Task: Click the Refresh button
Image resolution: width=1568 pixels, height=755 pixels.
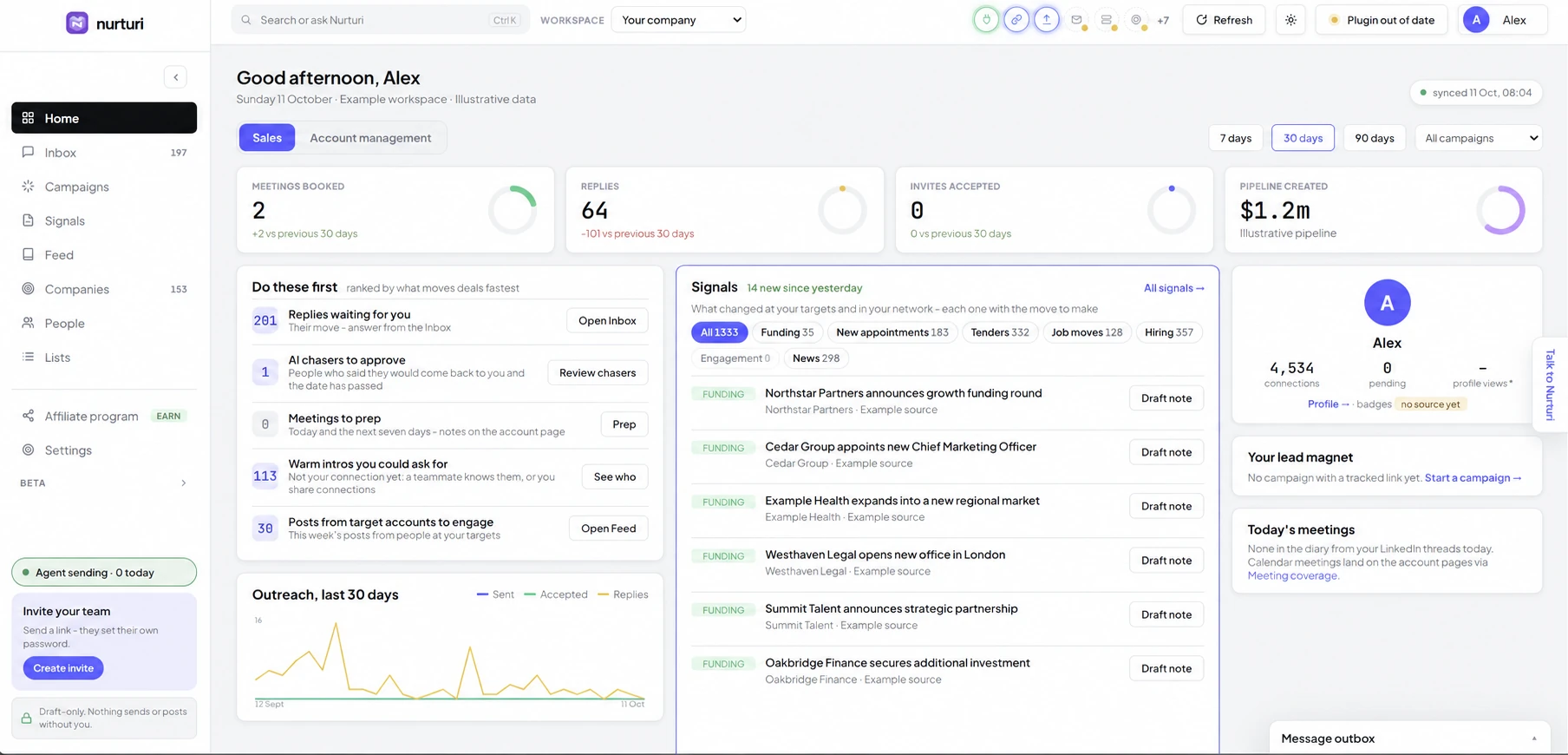Action: [x=1224, y=20]
